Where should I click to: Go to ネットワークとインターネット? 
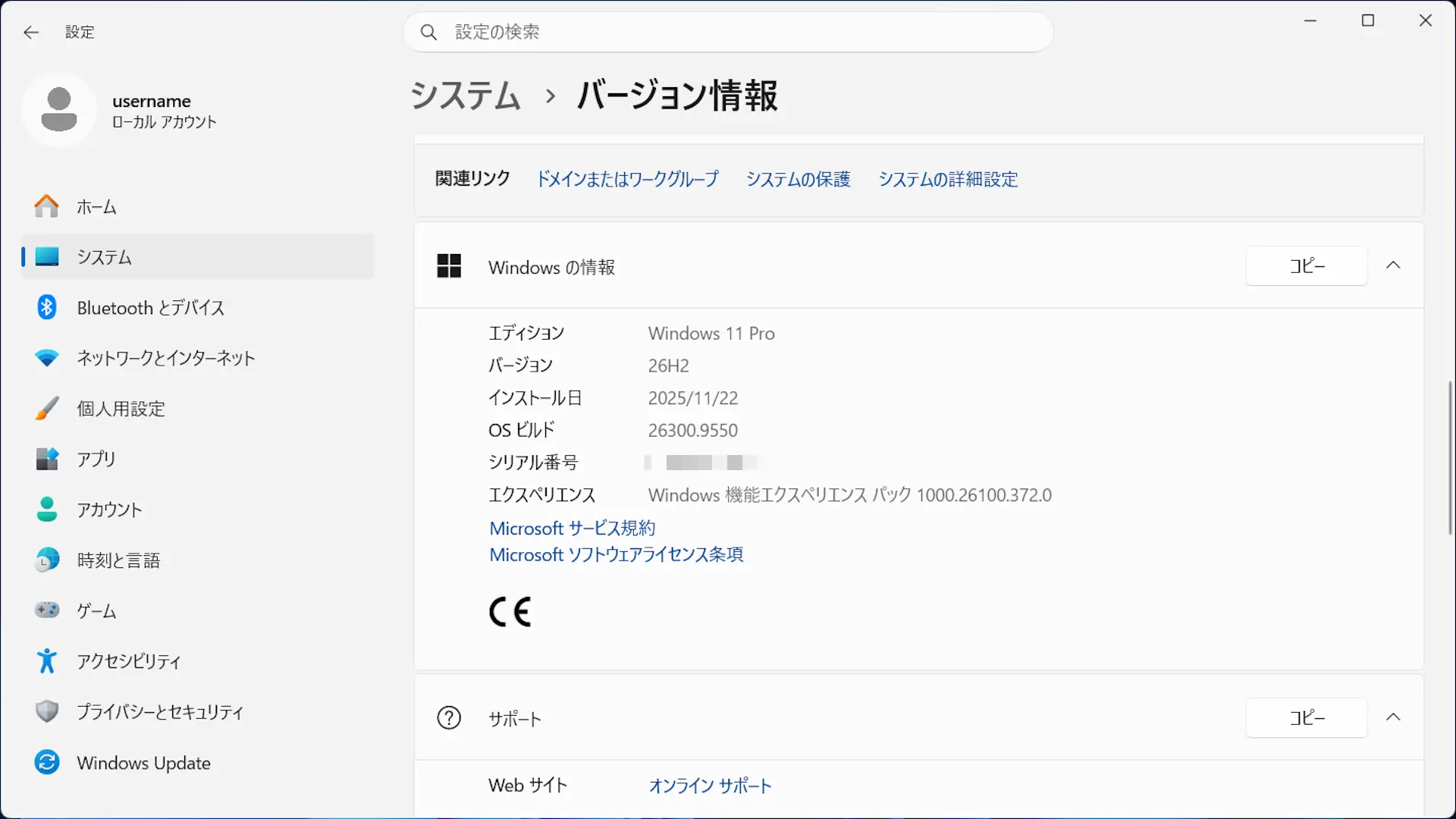[x=198, y=358]
